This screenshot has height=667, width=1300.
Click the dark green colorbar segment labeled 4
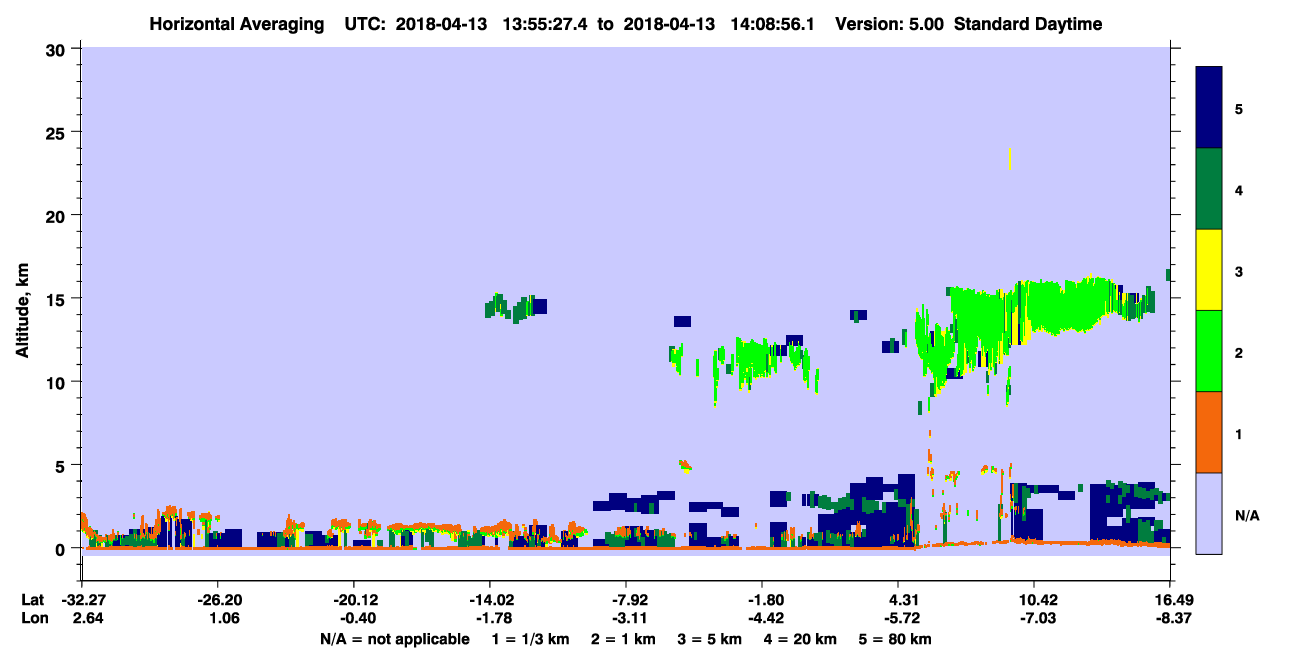[1209, 189]
